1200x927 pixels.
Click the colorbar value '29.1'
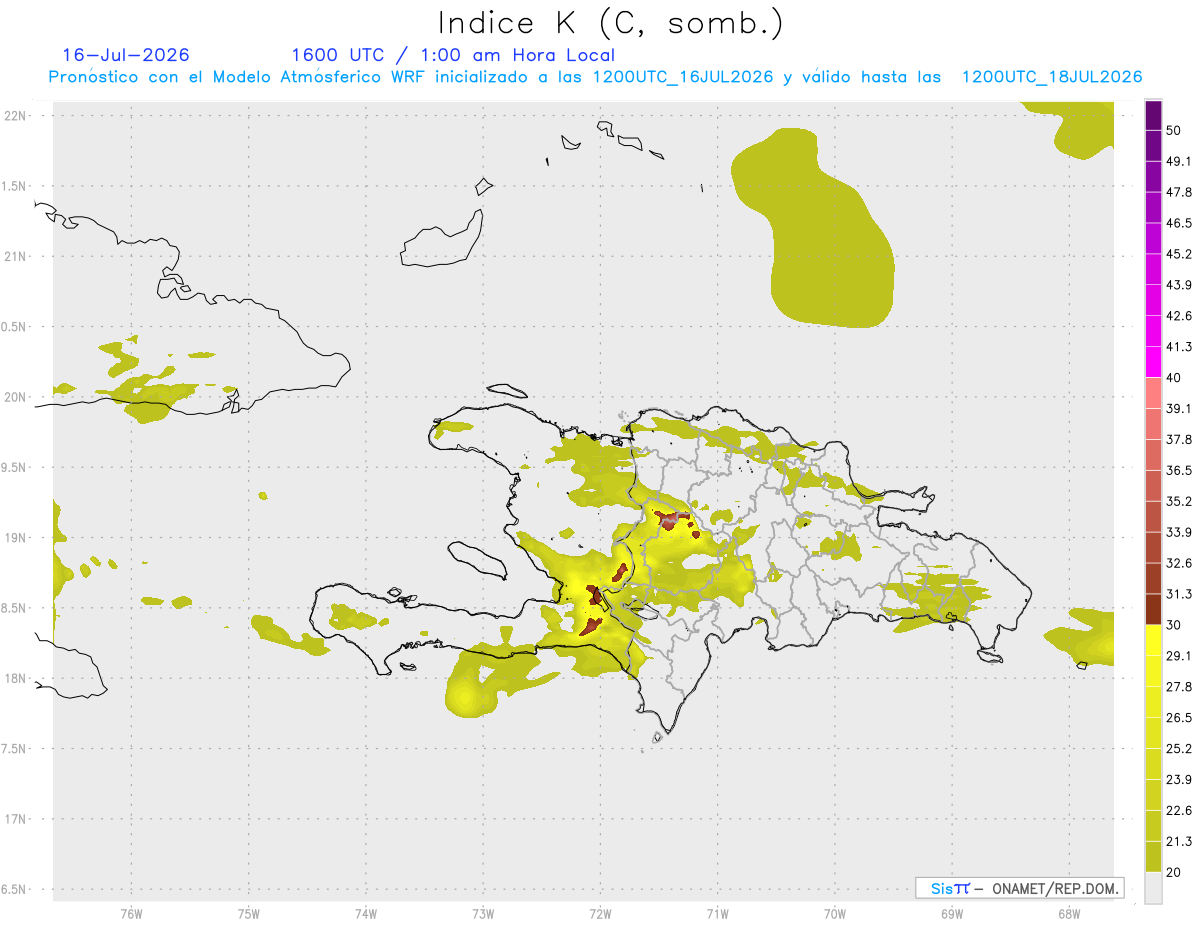pyautogui.click(x=1179, y=655)
